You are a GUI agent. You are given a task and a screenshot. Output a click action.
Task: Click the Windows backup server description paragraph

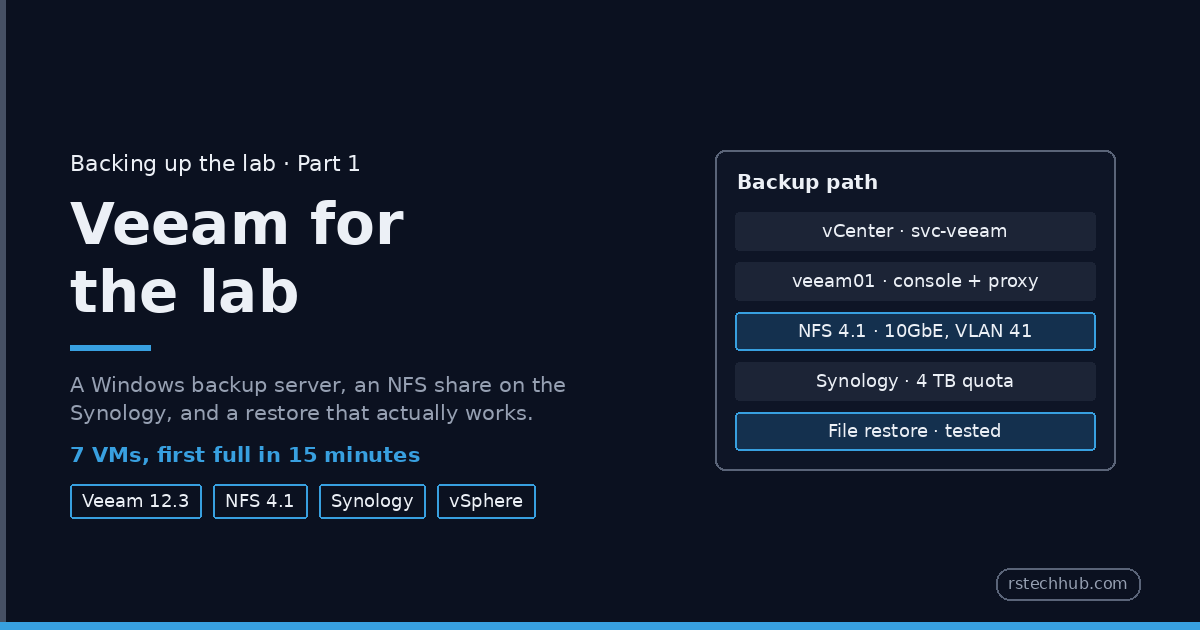[318, 399]
